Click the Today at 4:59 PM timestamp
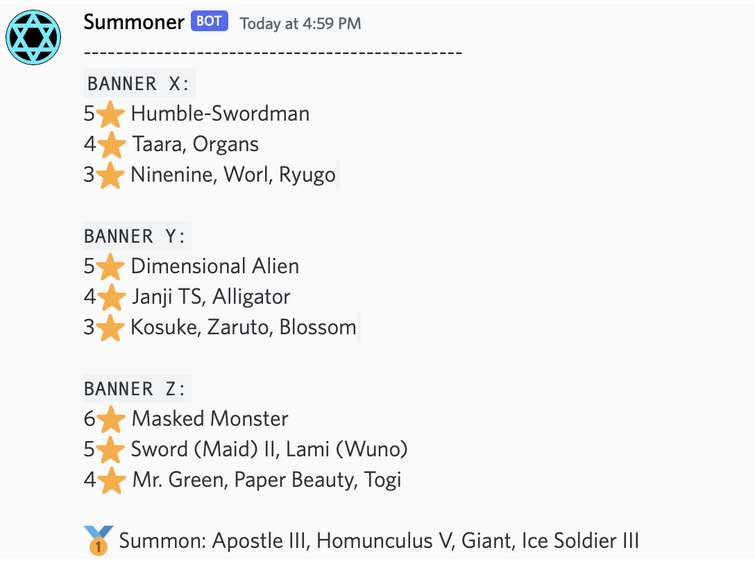The width and height of the screenshot is (755, 577). 300,23
